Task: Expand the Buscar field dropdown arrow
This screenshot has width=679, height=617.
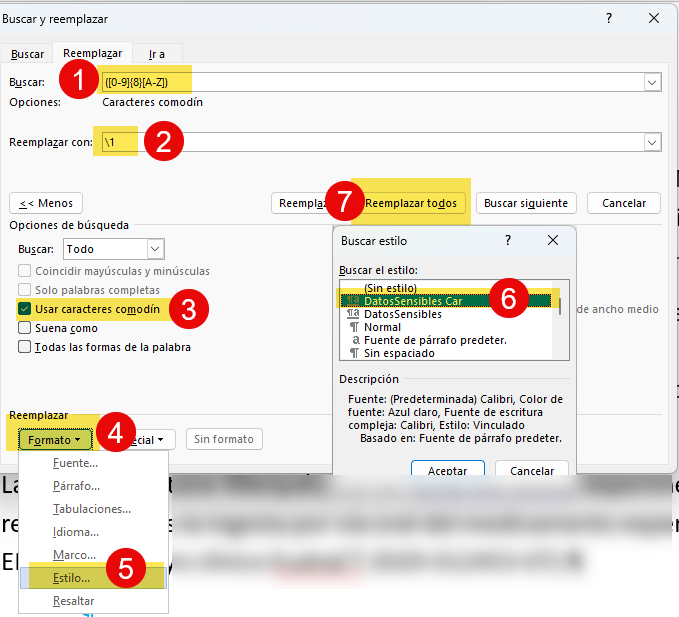Action: click(x=652, y=83)
